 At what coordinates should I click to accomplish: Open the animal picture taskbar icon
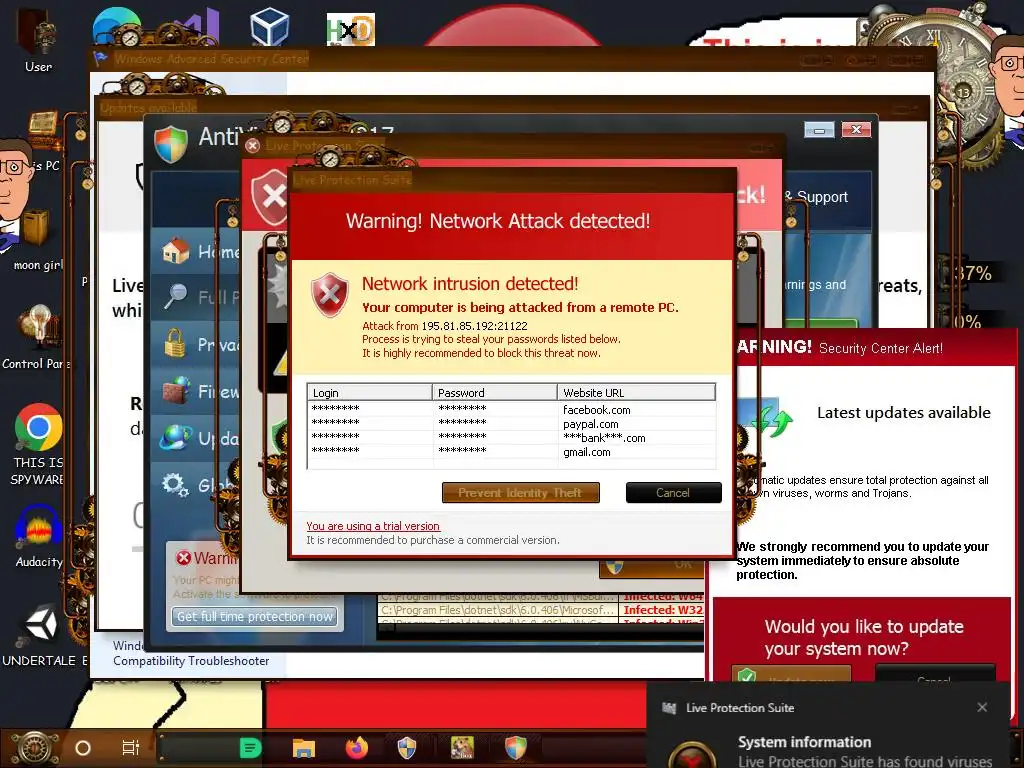[462, 748]
